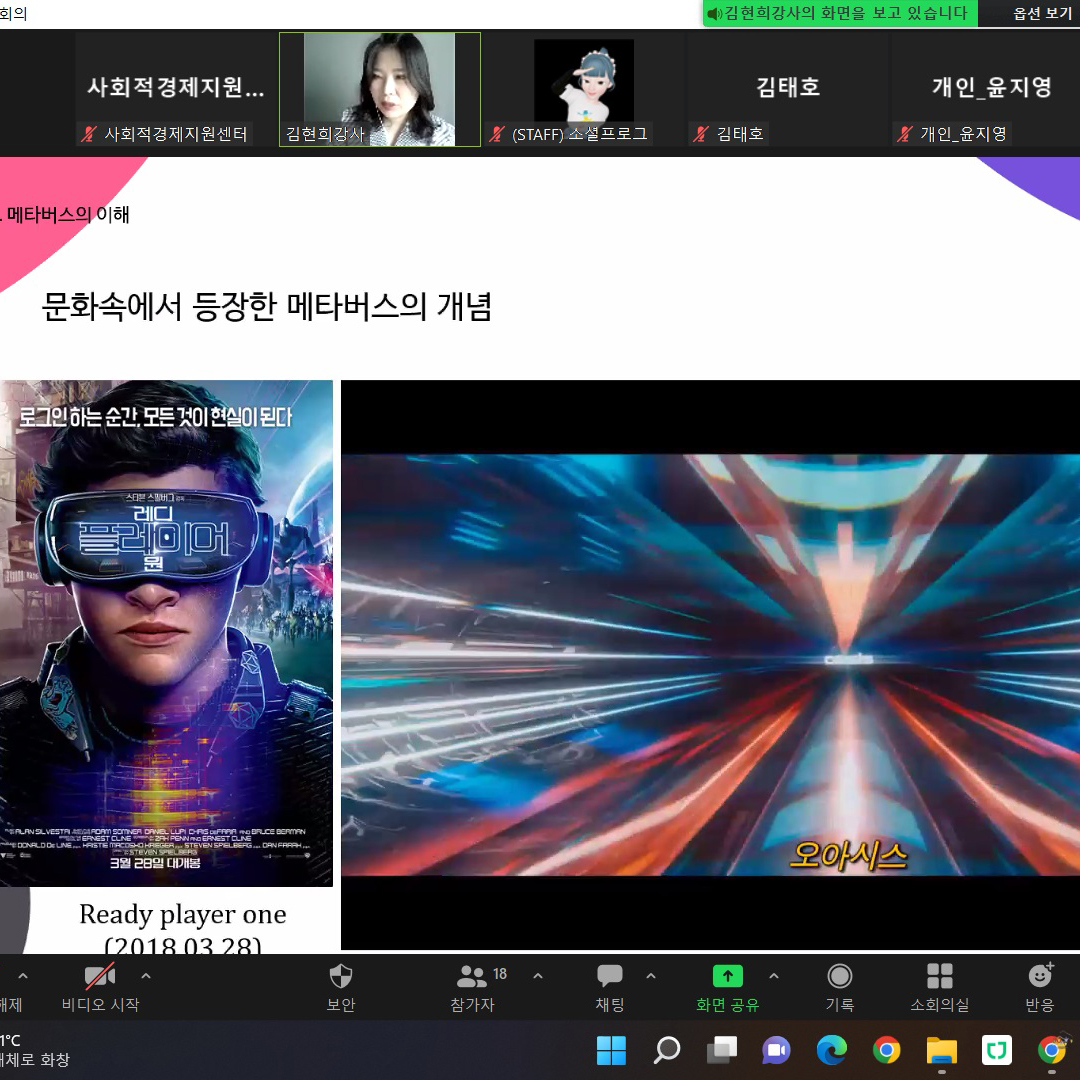Open the Teams Chat taskbar icon
Screen dimensions: 1080x1080
776,1050
